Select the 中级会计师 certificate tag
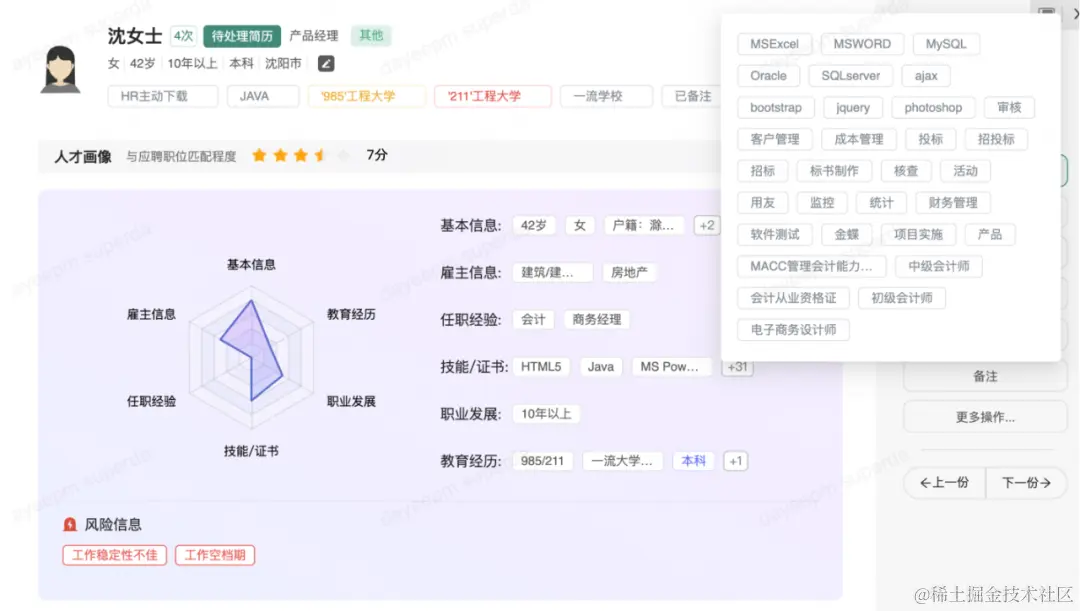 click(941, 266)
